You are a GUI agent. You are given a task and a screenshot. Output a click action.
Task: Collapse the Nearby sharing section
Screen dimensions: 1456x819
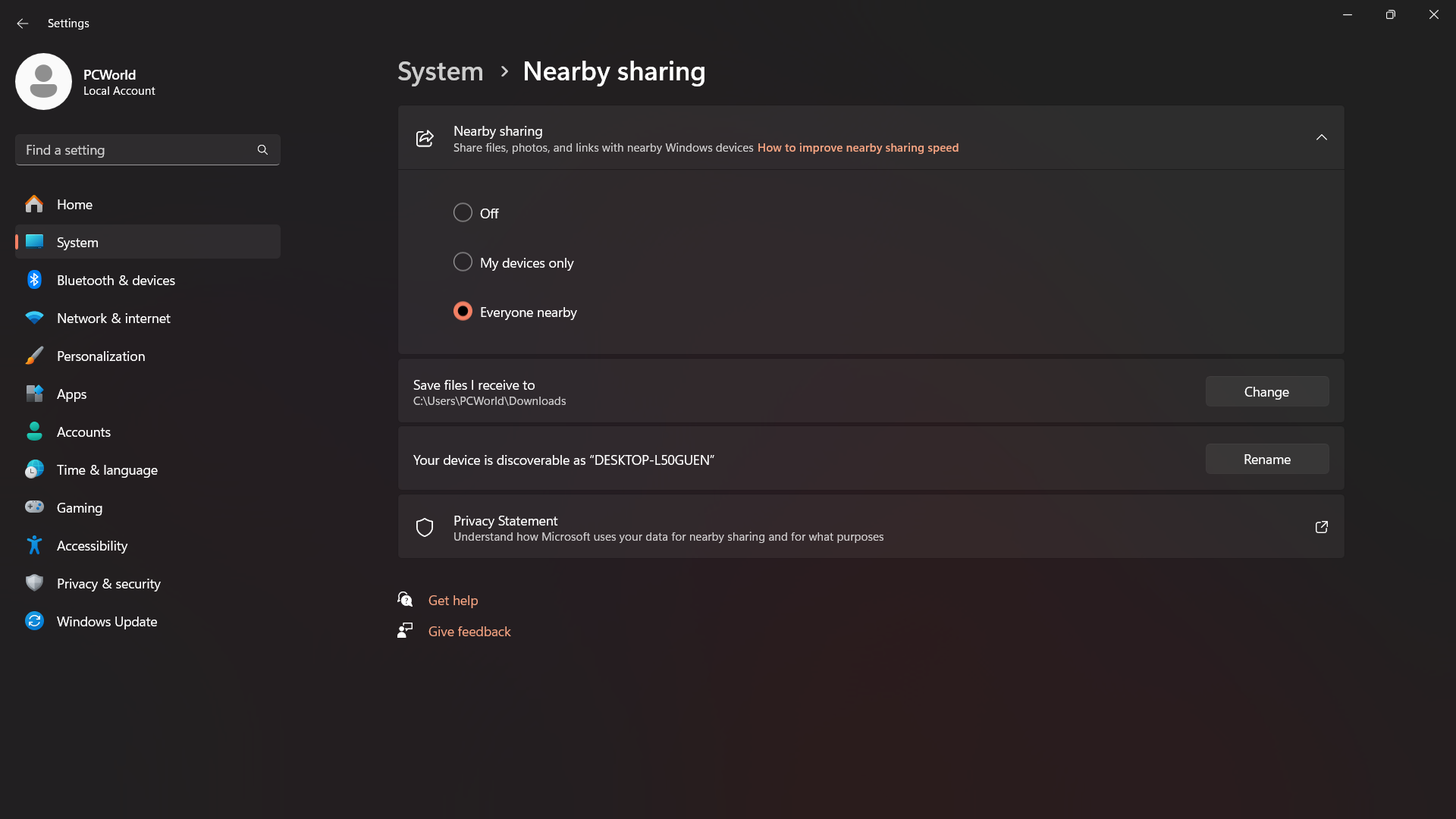click(x=1322, y=138)
